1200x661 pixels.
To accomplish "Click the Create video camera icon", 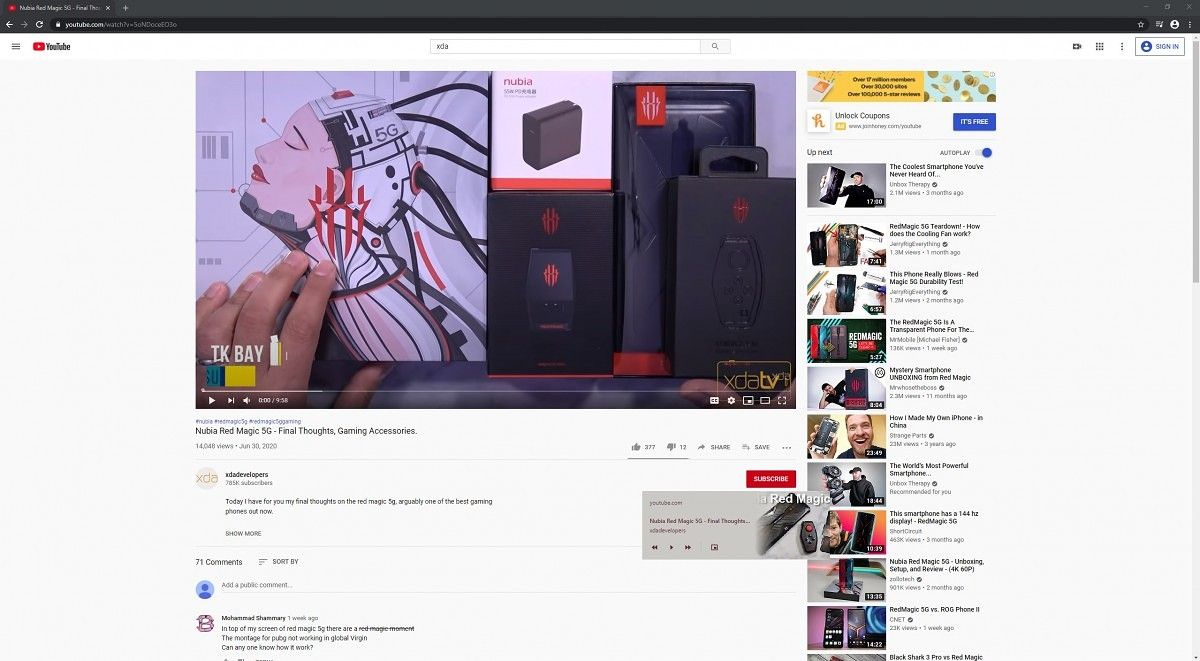I will [1077, 46].
